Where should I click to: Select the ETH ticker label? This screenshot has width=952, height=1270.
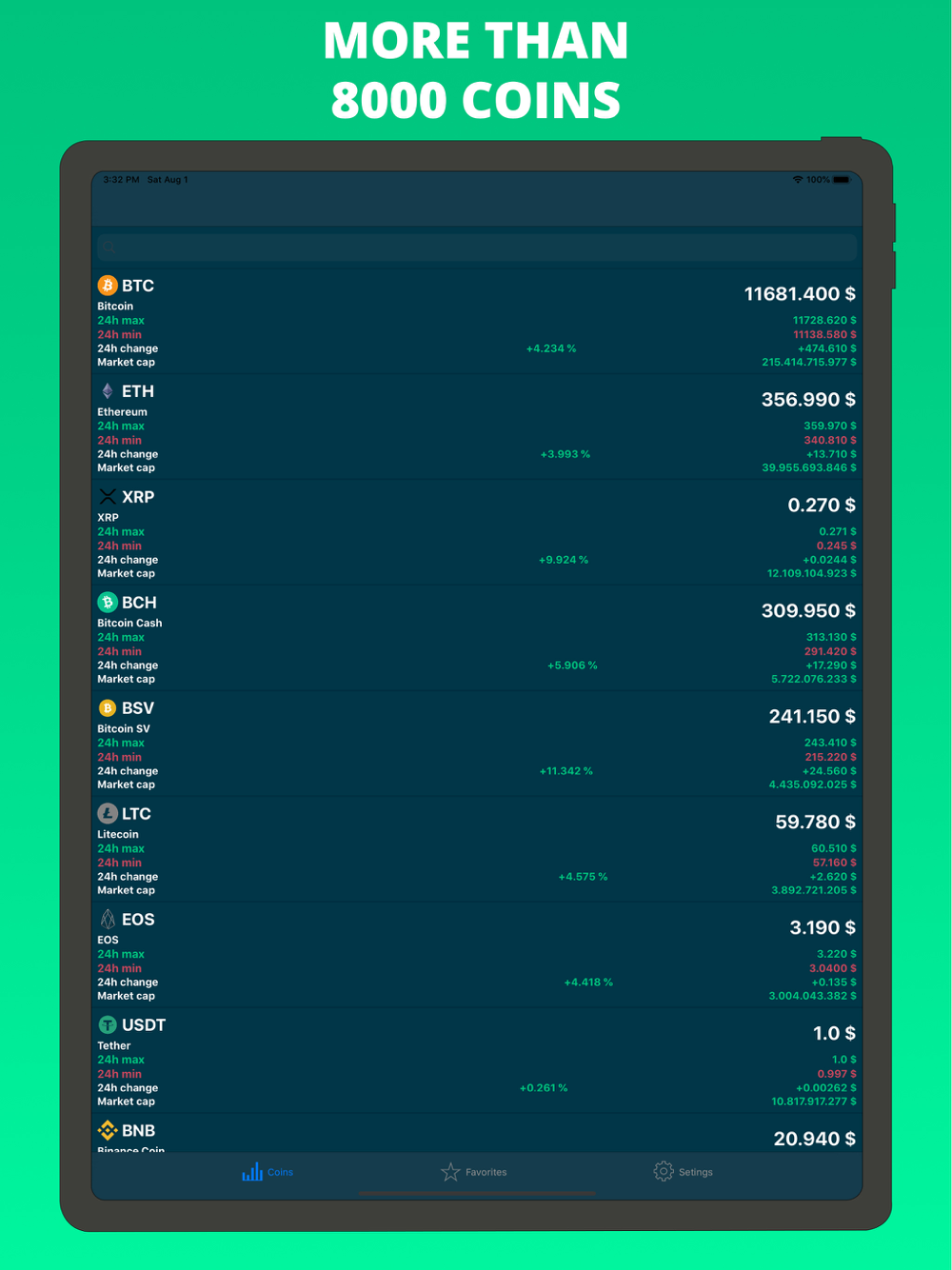[138, 391]
